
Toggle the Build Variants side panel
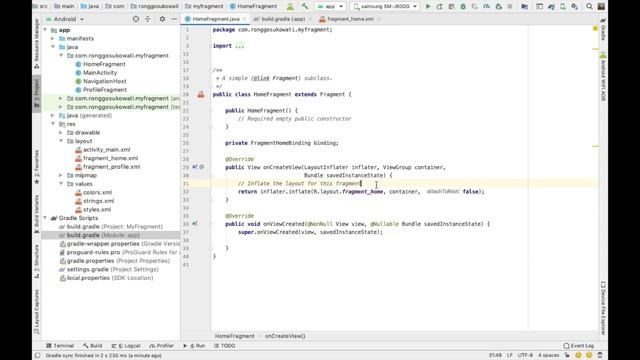[x=37, y=214]
